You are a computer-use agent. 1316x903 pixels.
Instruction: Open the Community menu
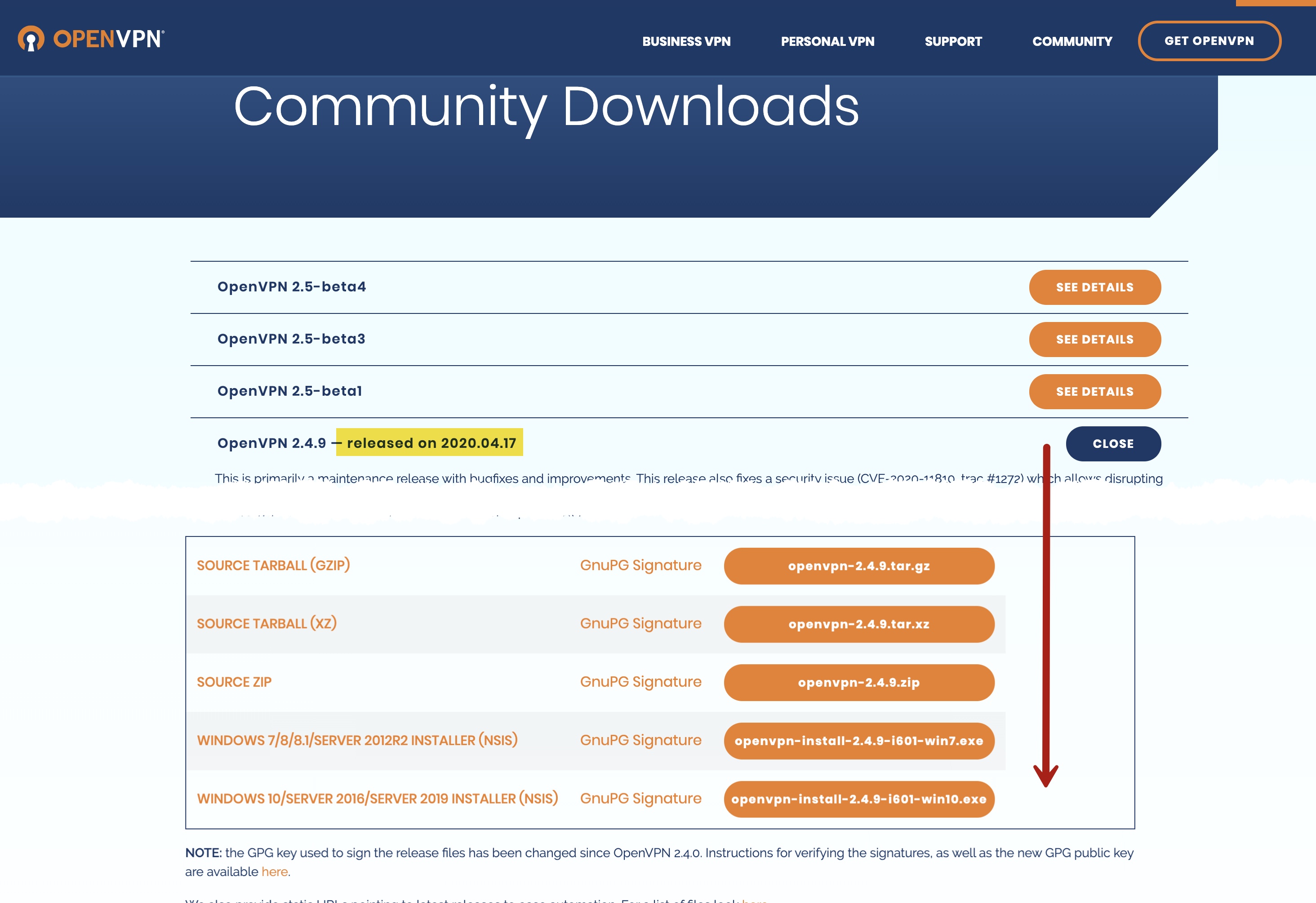coord(1072,41)
